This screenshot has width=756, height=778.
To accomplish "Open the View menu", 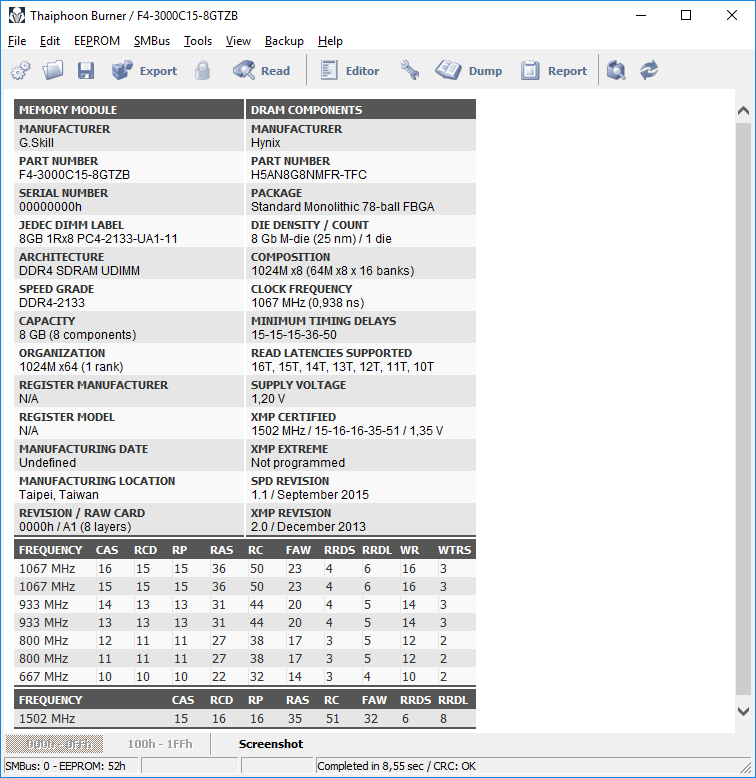I will (x=238, y=41).
